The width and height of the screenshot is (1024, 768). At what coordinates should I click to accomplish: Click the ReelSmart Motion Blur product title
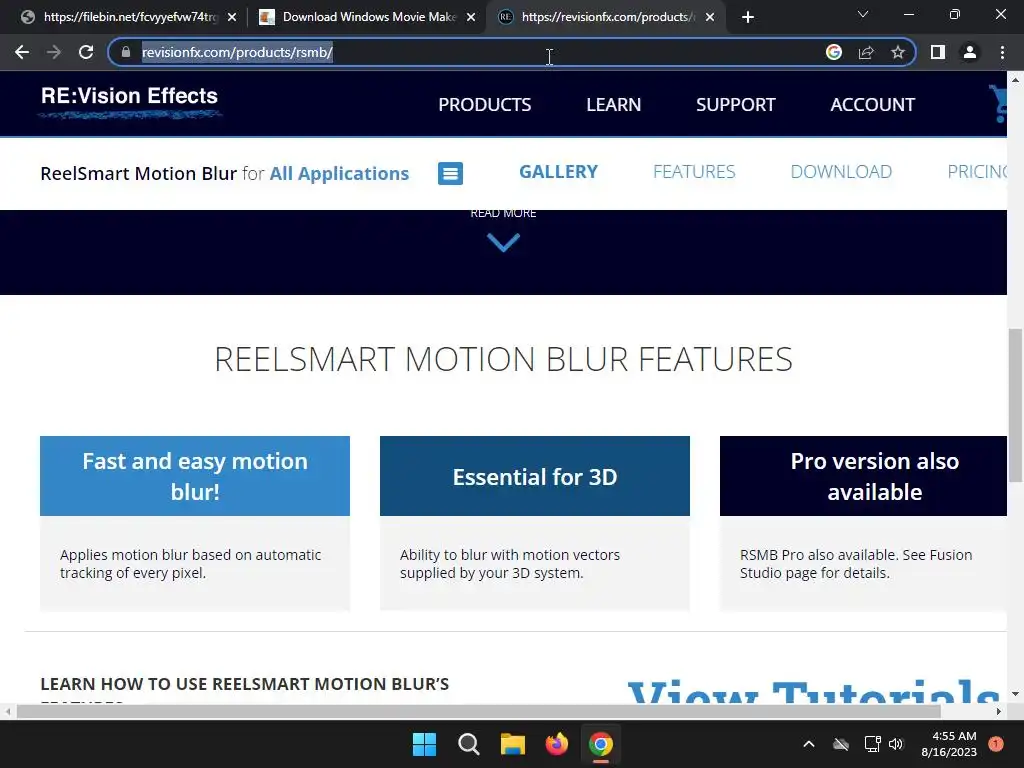click(x=138, y=174)
